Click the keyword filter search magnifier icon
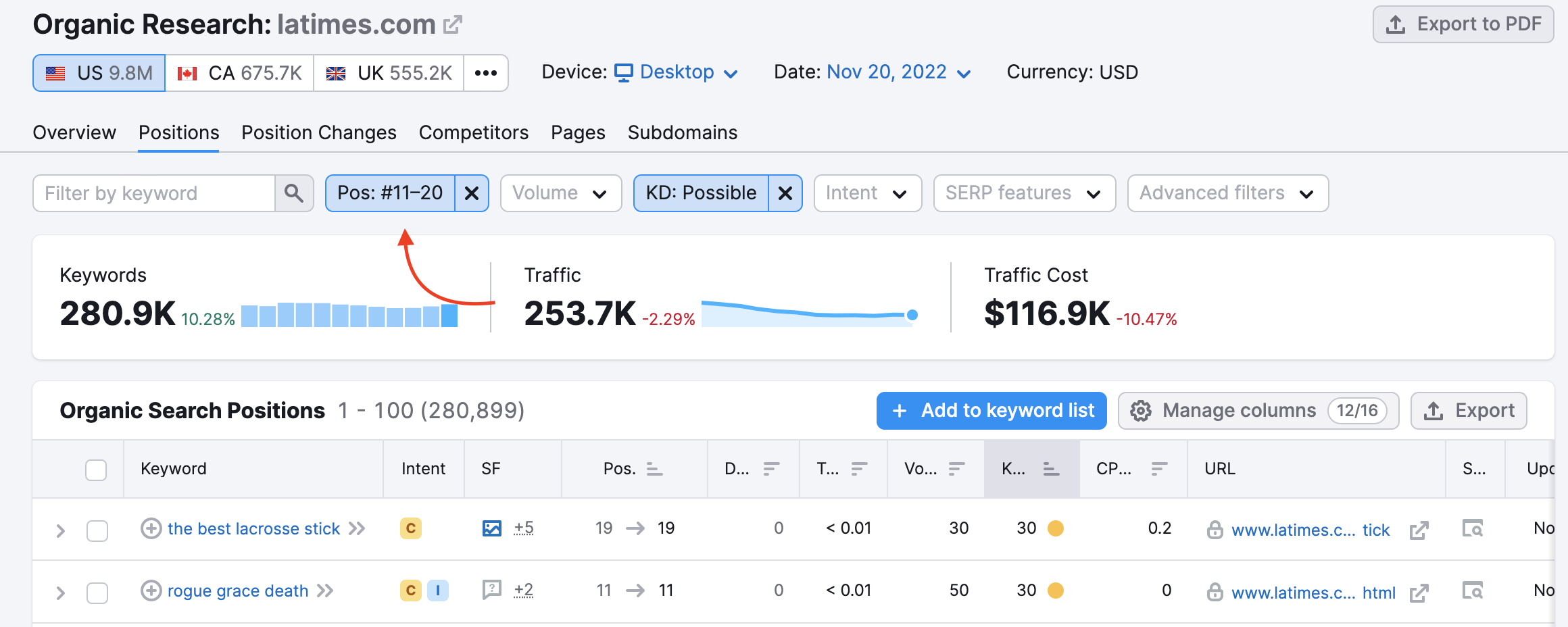This screenshot has height=627, width=1568. point(294,193)
